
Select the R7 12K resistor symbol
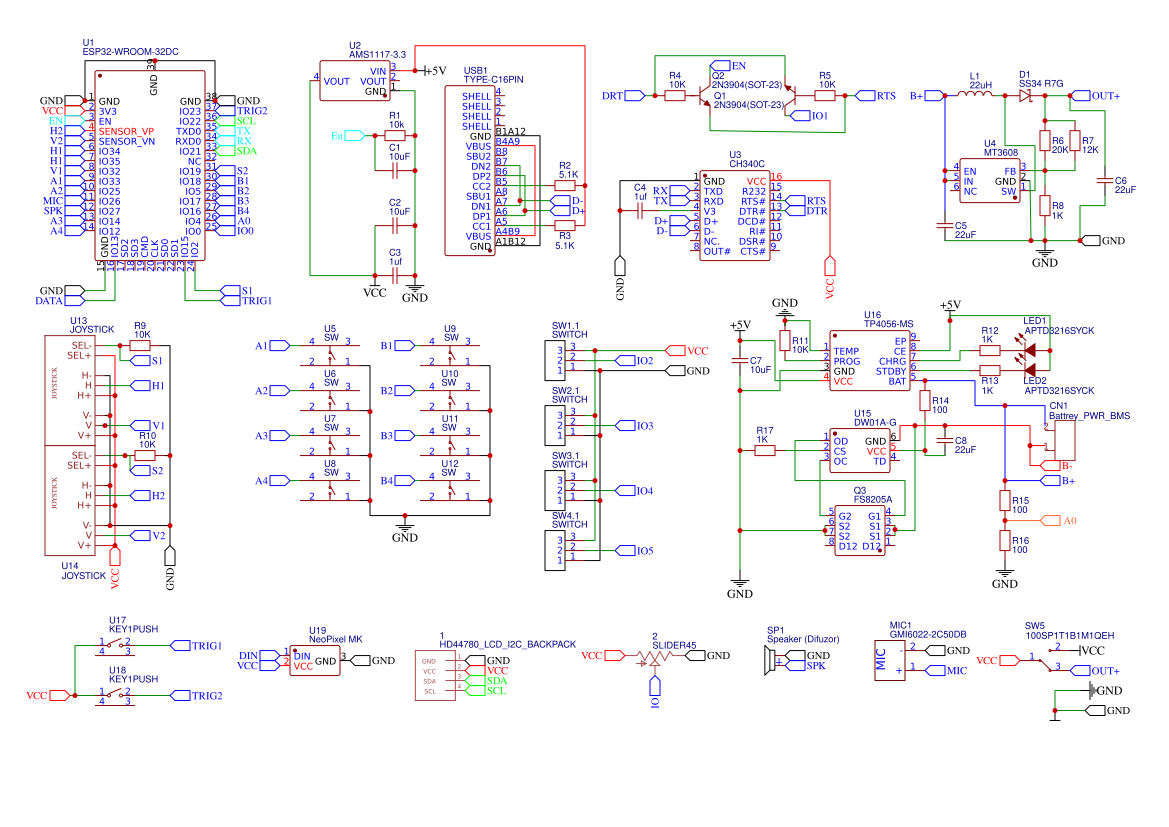tap(1074, 141)
